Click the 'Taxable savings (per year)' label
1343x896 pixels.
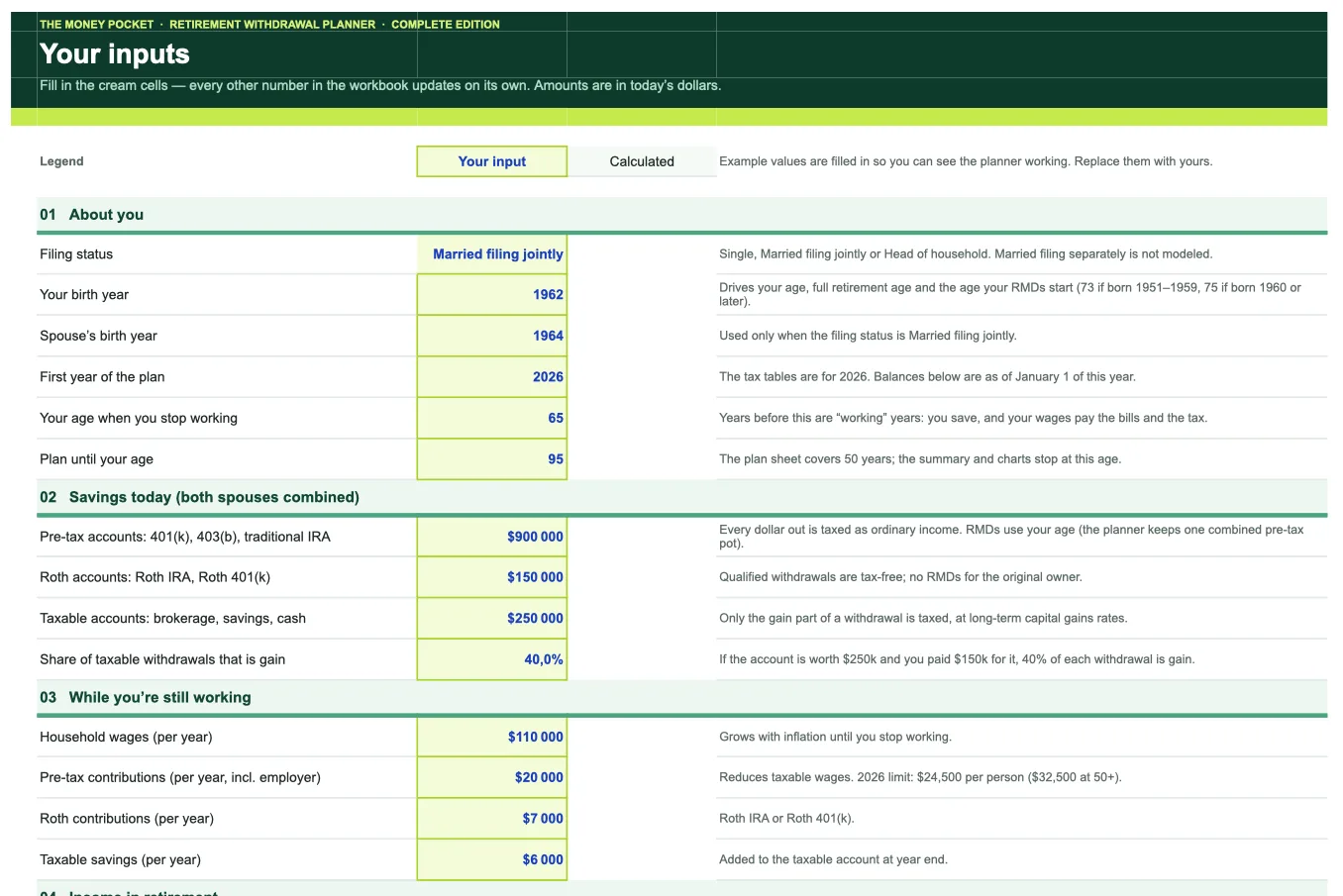click(x=120, y=859)
